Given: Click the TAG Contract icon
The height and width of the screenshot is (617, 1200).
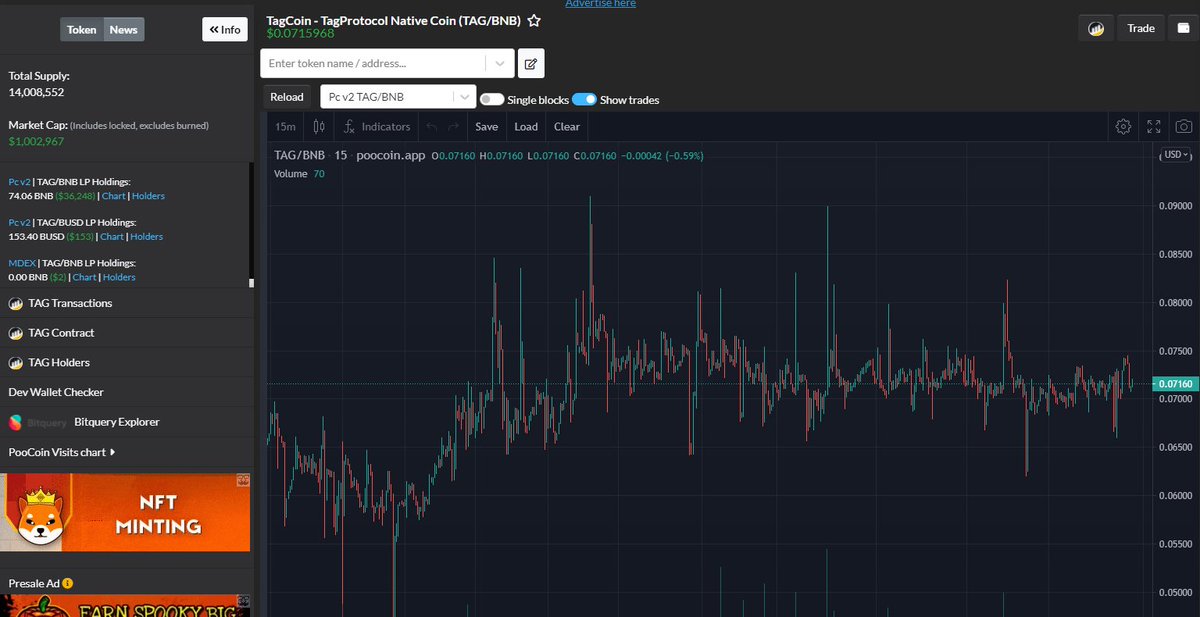Looking at the screenshot, I should pyautogui.click(x=16, y=333).
